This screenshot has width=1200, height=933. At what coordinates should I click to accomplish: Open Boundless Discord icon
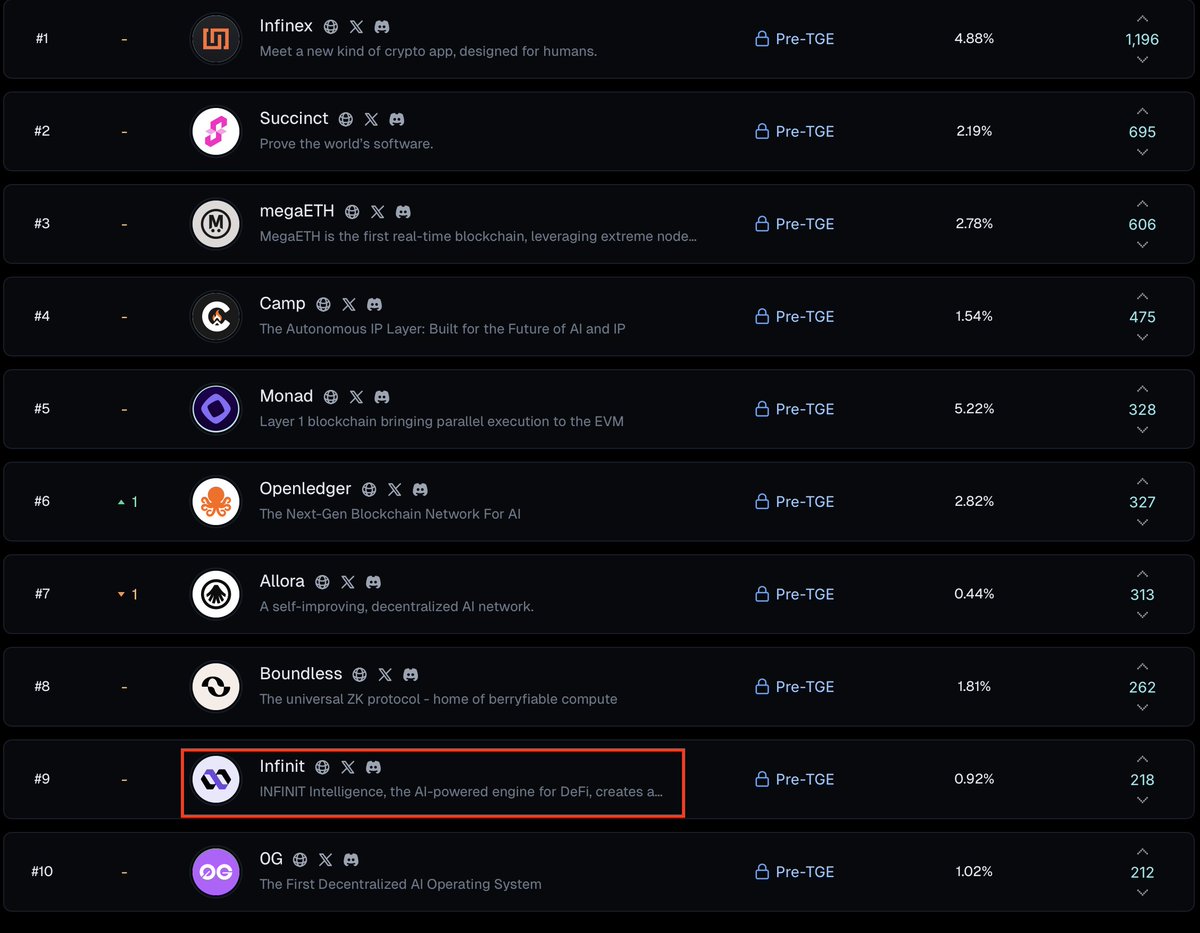[410, 675]
